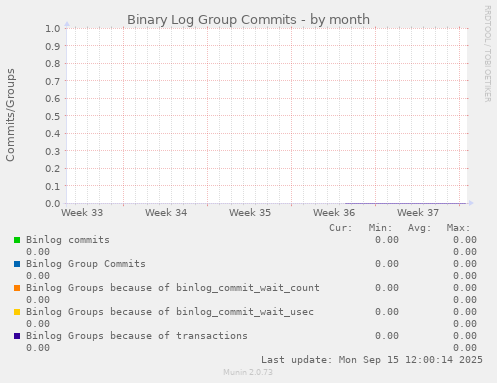Click the 0.4 y-axis tick label
The image size is (497, 383).
tap(53, 133)
